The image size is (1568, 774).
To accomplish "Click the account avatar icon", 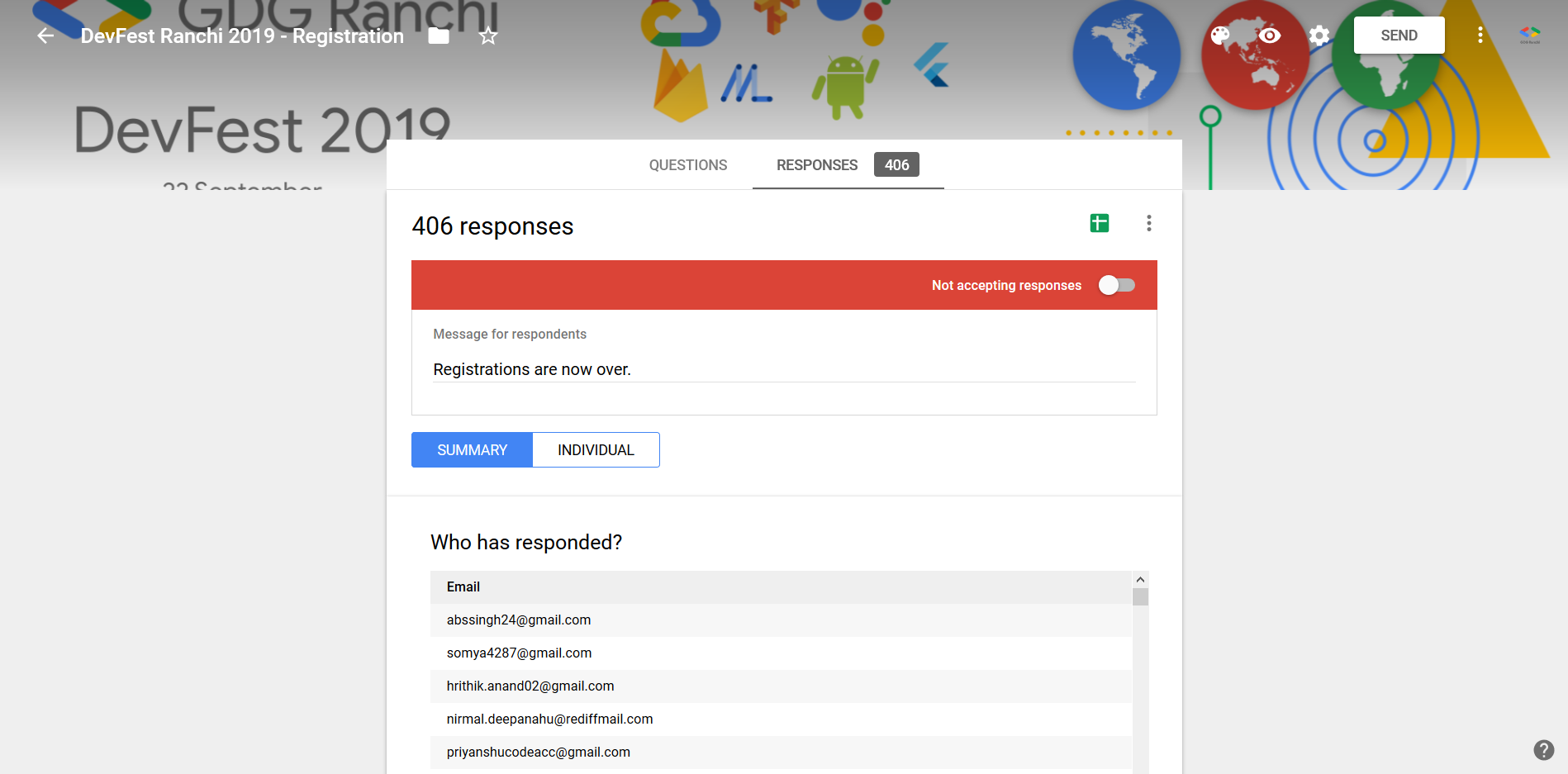I will [1529, 35].
